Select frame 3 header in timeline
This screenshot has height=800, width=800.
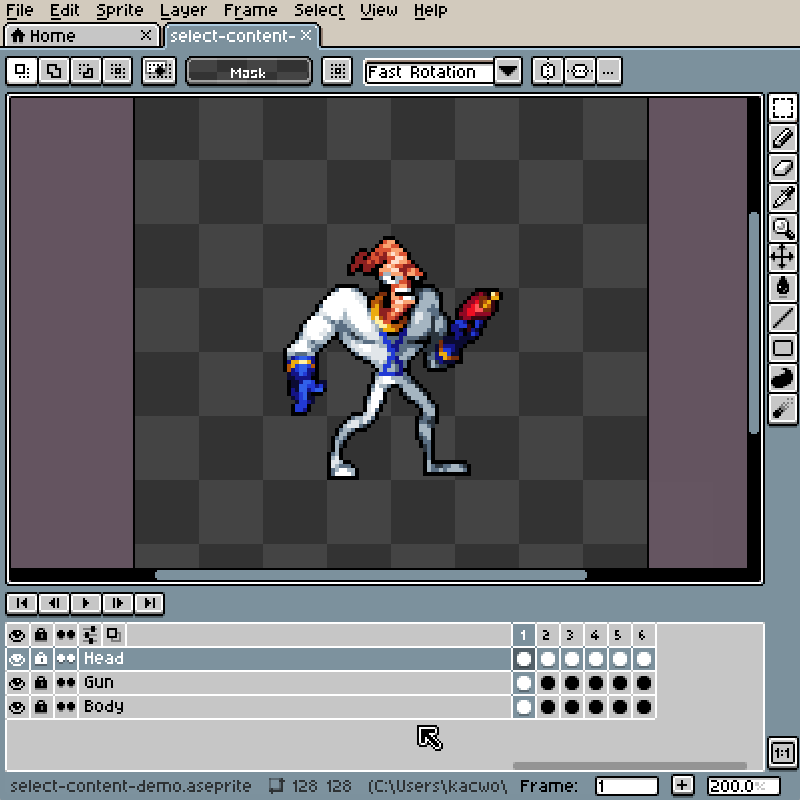[571, 635]
